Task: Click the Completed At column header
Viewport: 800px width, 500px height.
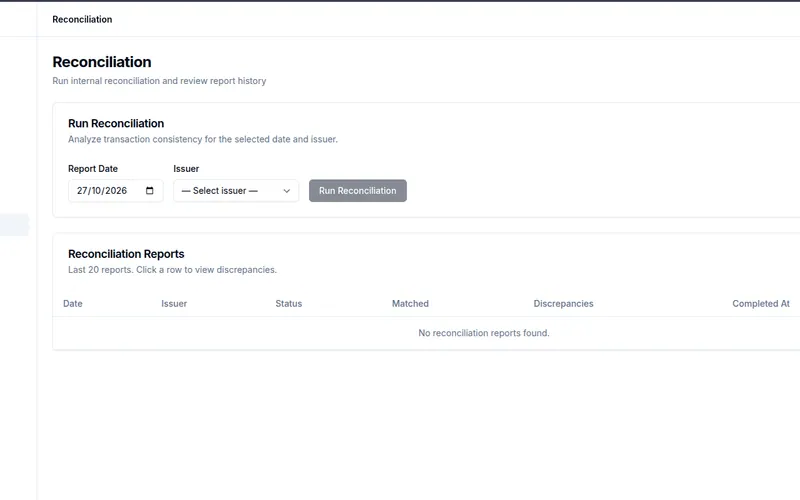Action: (761, 304)
